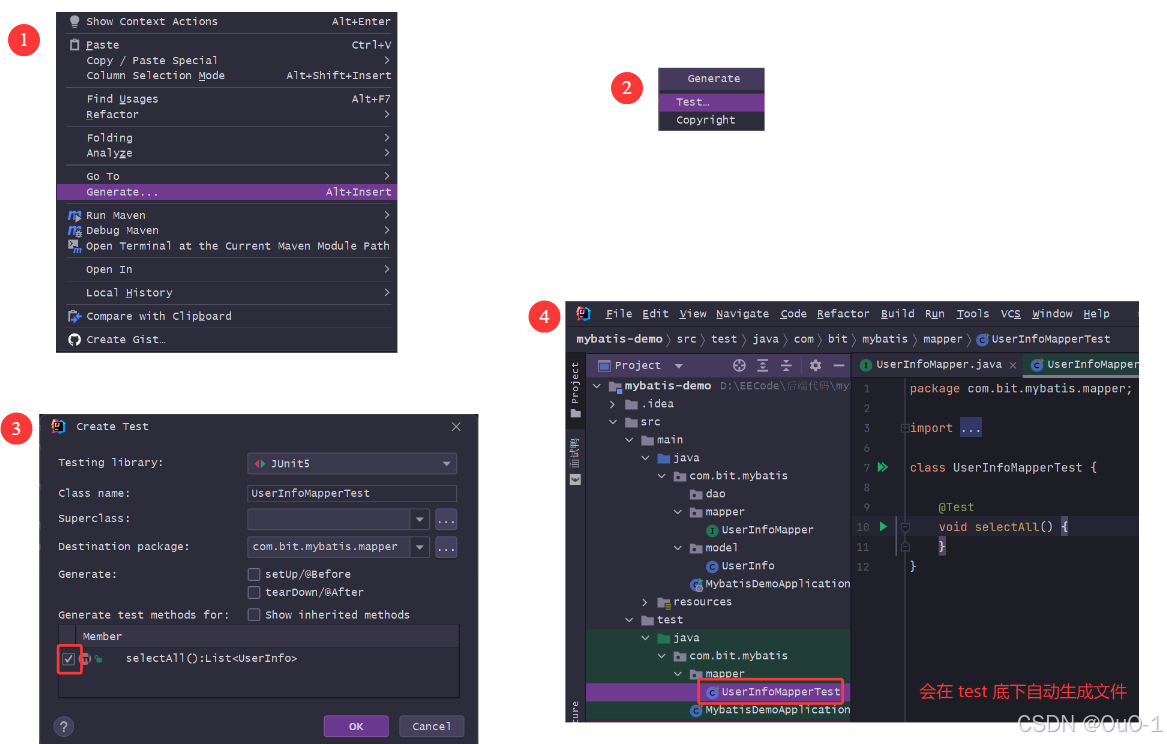Click the Debug Maven icon
The width and height of the screenshot is (1167, 744).
click(x=74, y=231)
